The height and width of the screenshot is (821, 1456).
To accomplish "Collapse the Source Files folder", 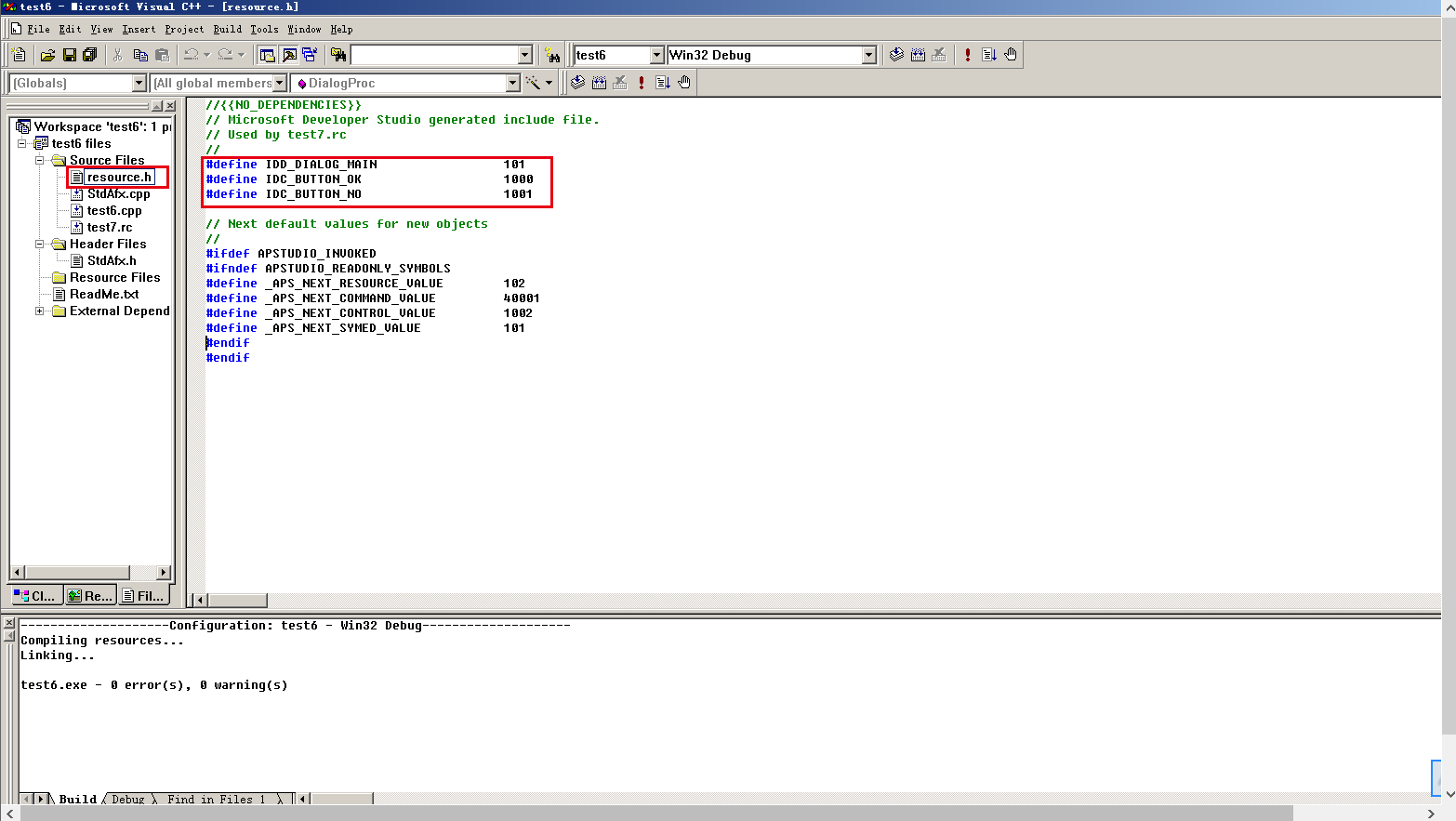I will coord(40,160).
